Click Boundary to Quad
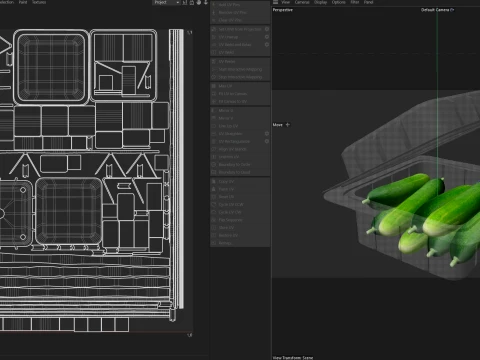 240,172
